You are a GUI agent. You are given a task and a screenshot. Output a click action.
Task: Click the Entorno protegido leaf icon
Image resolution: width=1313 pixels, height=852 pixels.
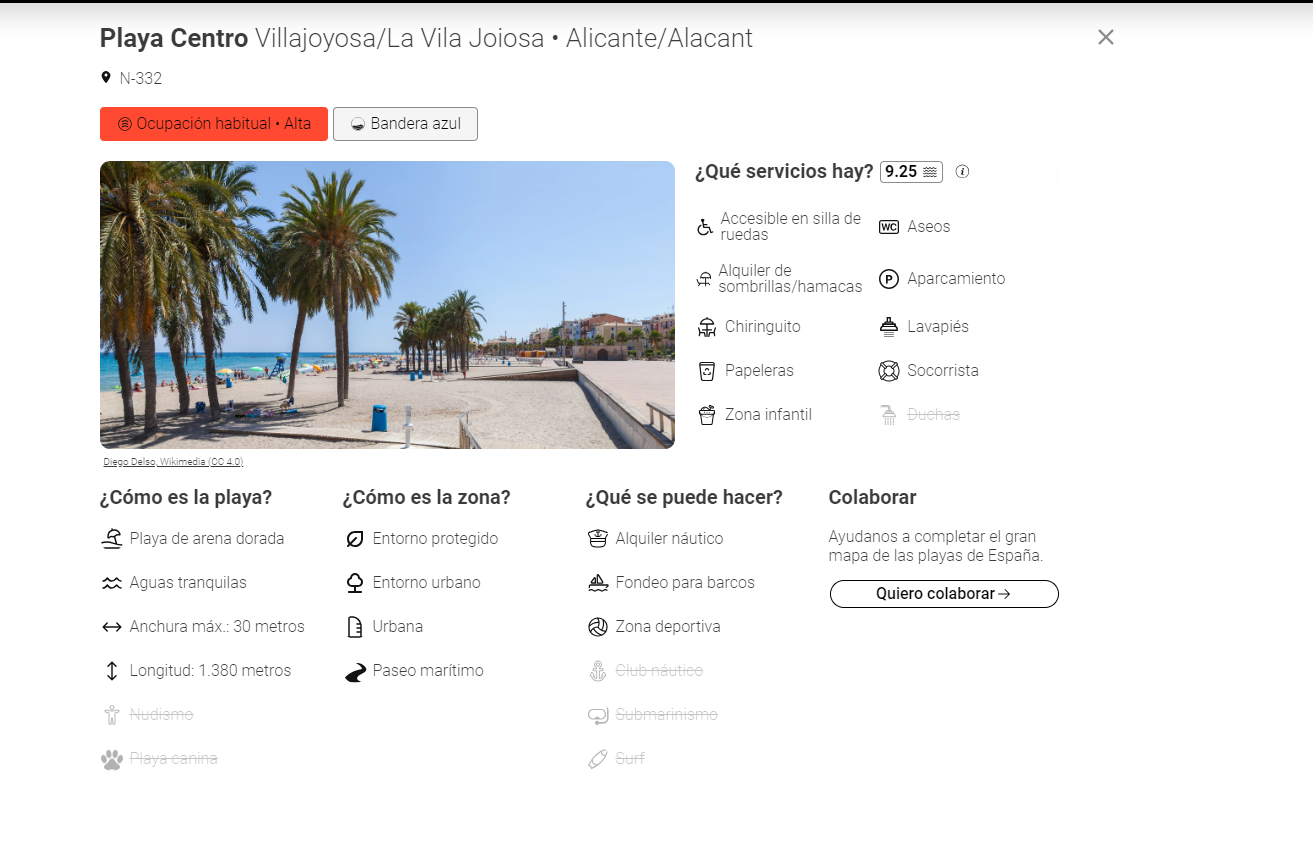354,539
